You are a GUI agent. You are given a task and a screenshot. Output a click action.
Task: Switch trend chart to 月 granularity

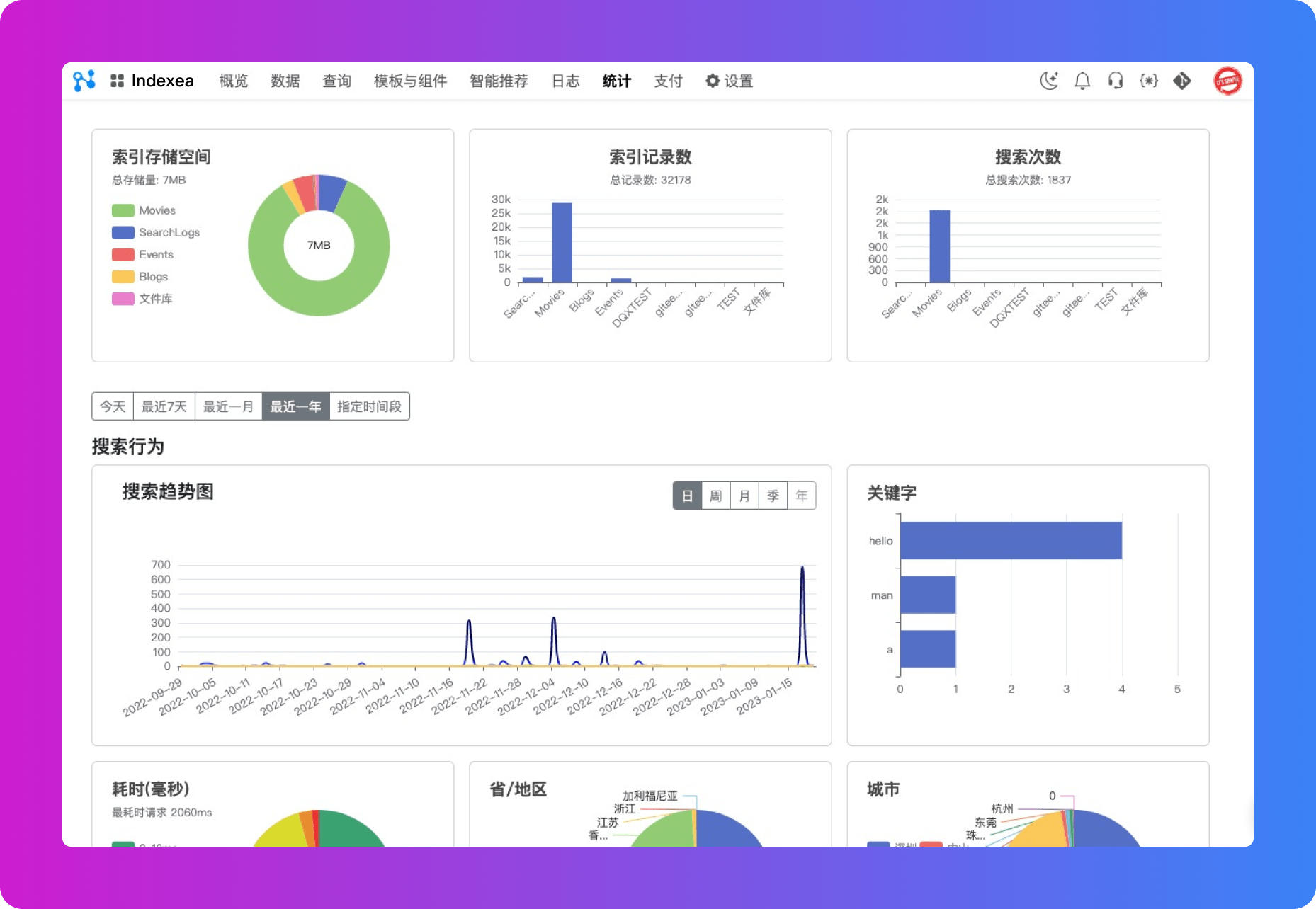point(744,496)
